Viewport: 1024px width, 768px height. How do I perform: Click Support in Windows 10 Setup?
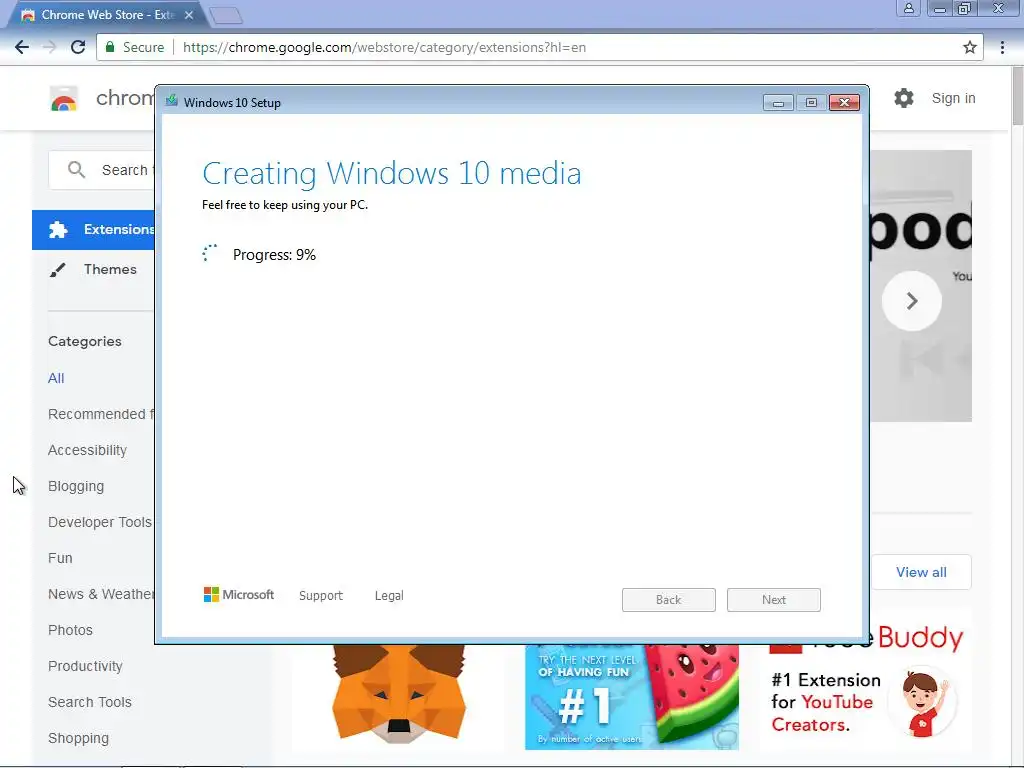[321, 596]
